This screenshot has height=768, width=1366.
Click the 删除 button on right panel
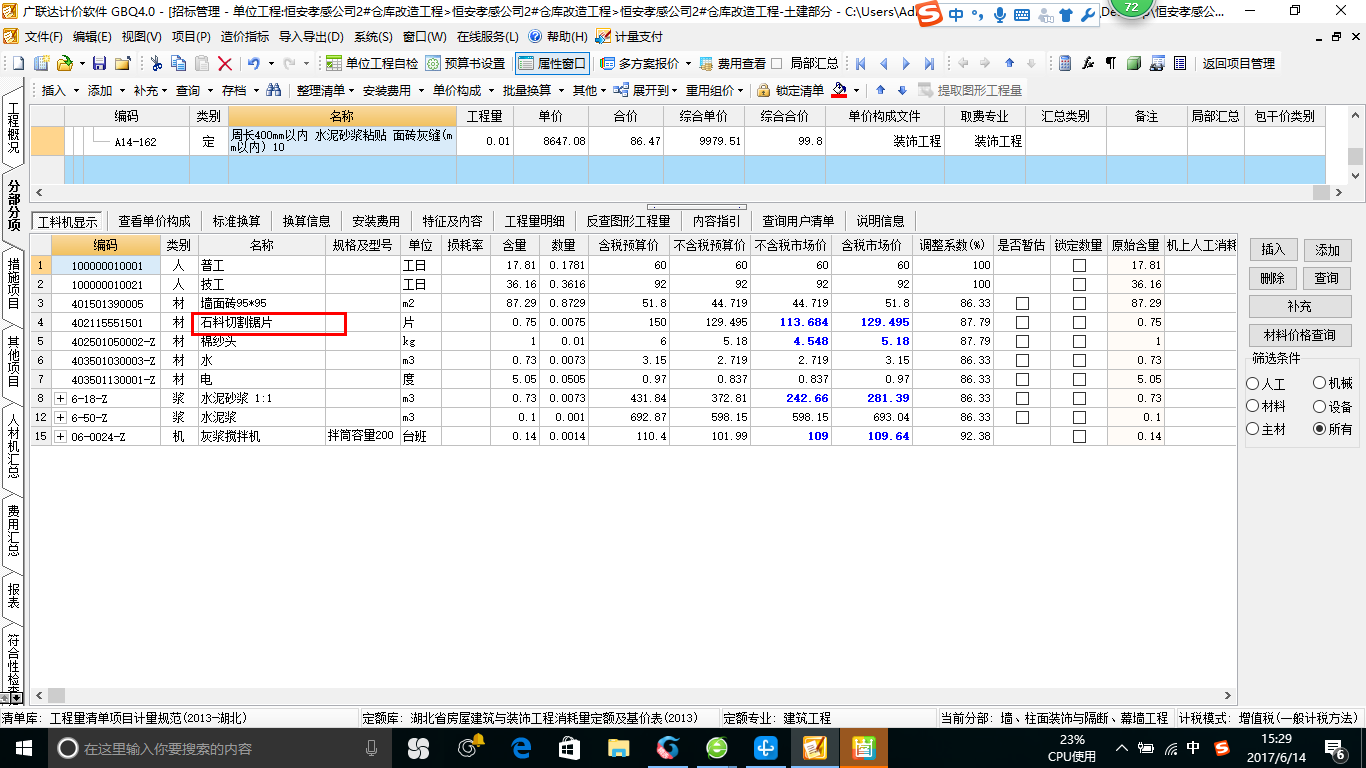(x=1272, y=279)
